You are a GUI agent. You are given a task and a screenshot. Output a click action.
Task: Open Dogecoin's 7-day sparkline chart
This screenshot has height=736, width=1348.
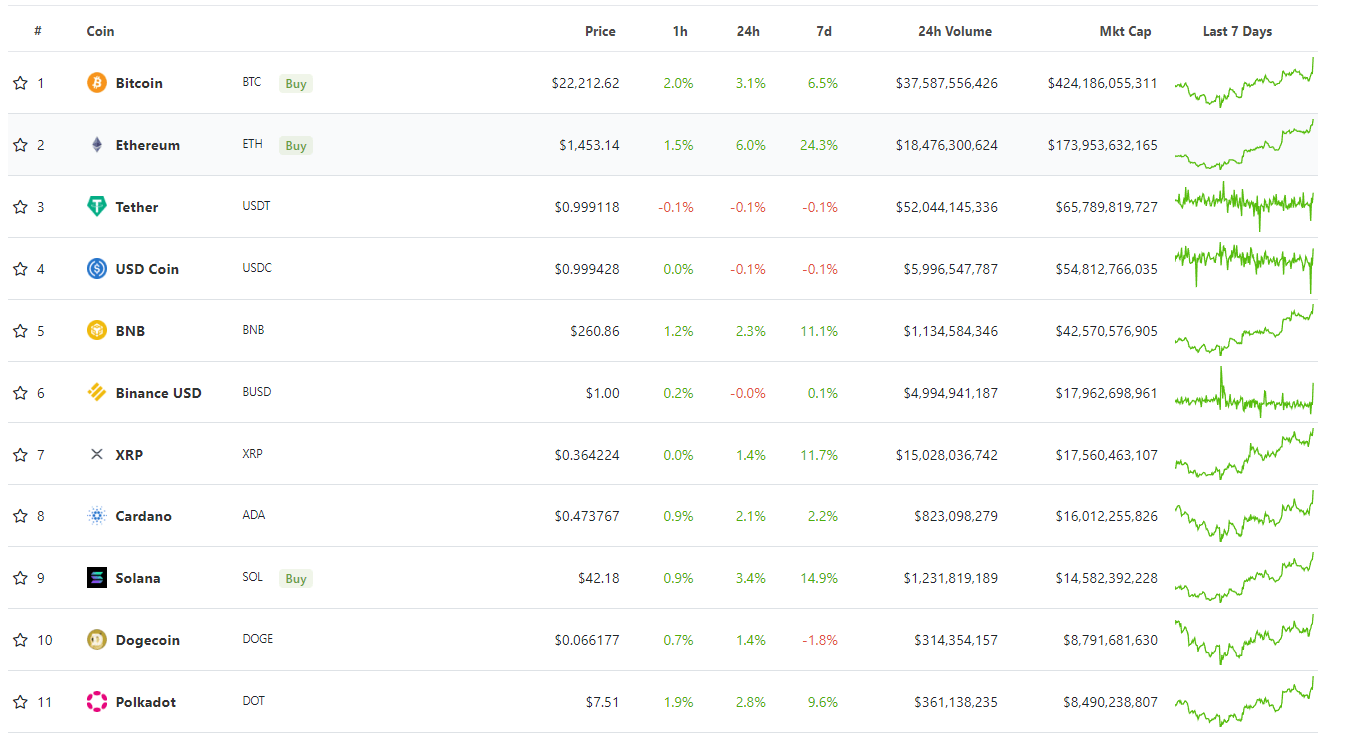tap(1245, 640)
